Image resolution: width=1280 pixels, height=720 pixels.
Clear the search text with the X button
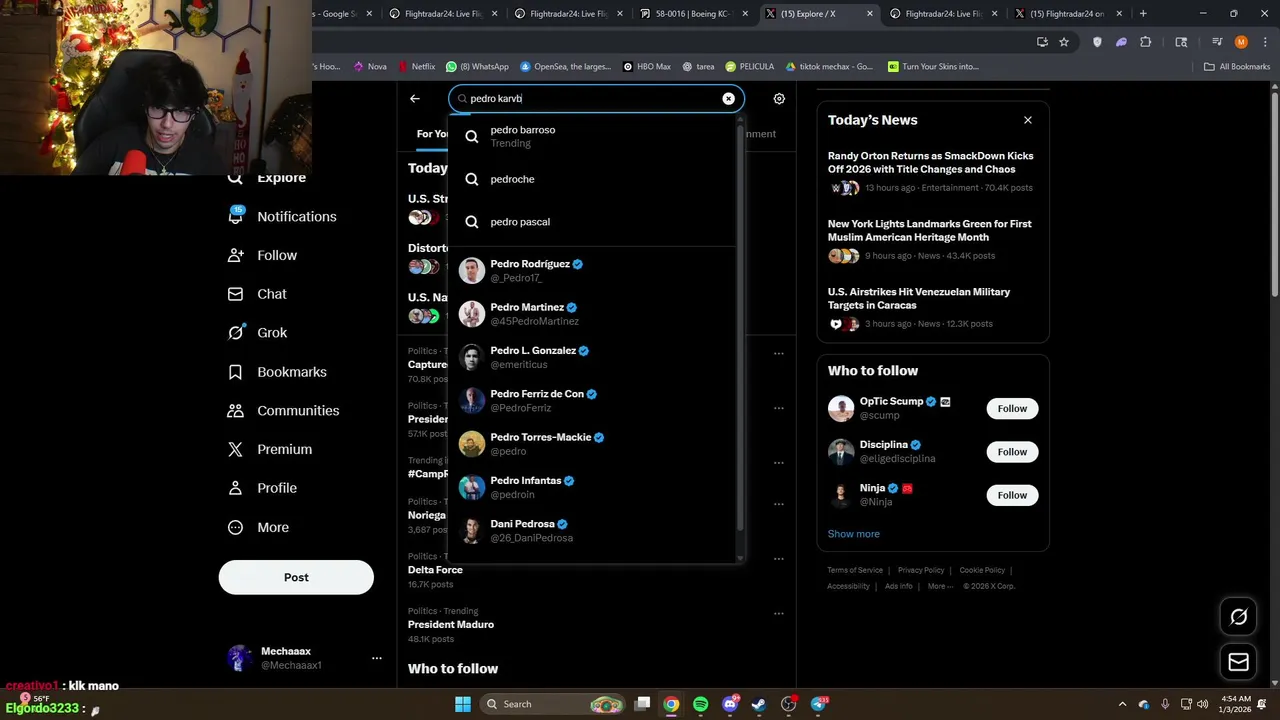[x=728, y=99]
